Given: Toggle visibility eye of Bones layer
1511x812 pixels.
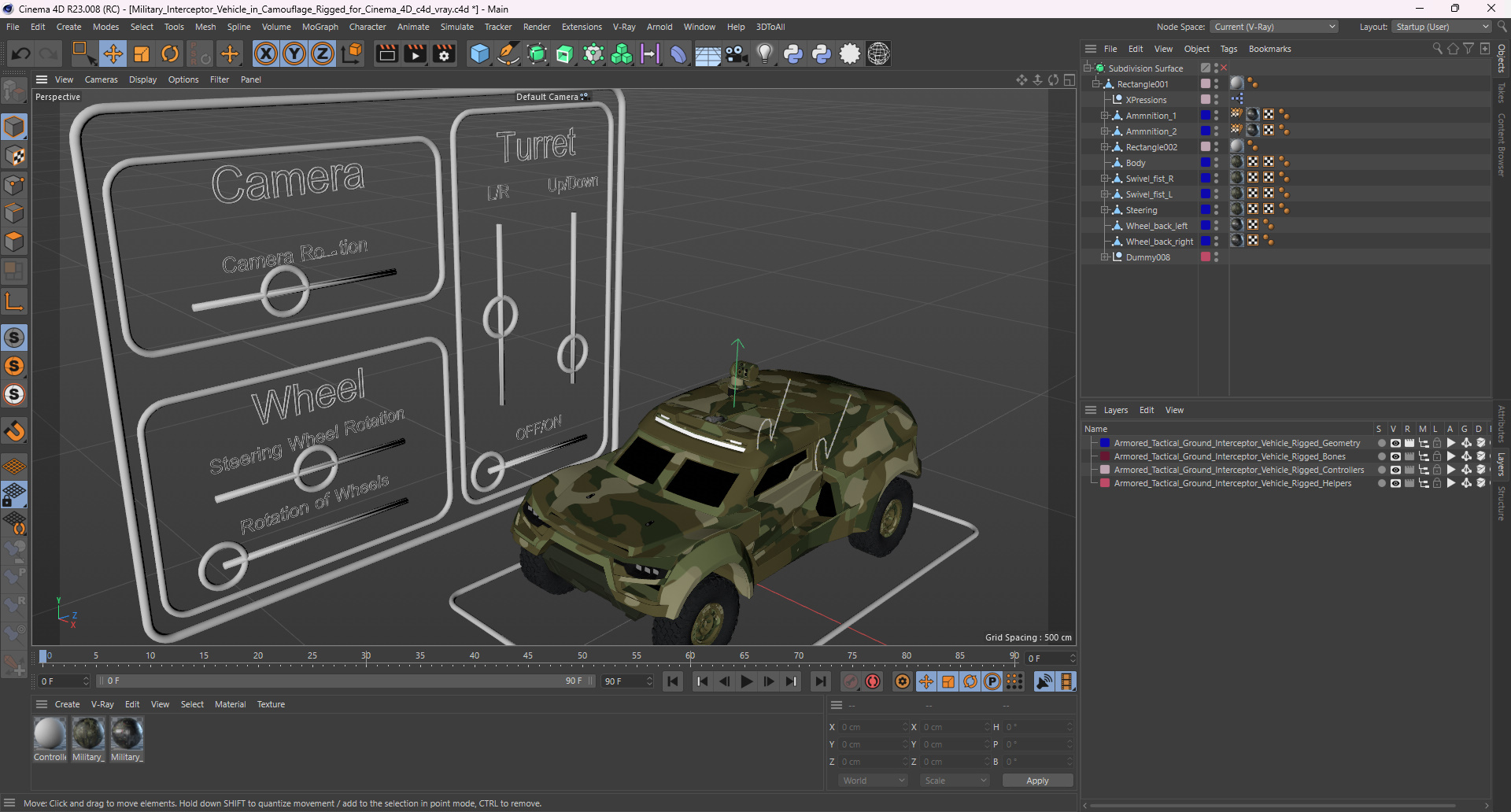Looking at the screenshot, I should (x=1395, y=456).
